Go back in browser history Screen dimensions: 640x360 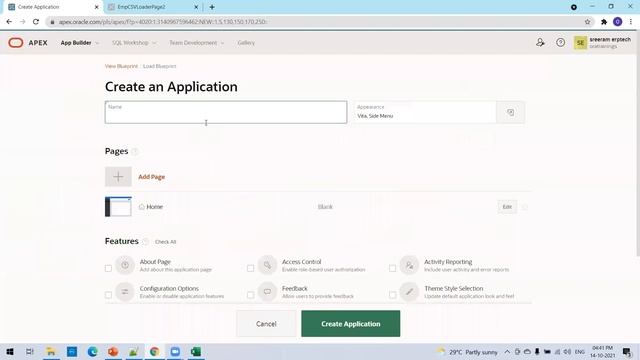coord(9,22)
